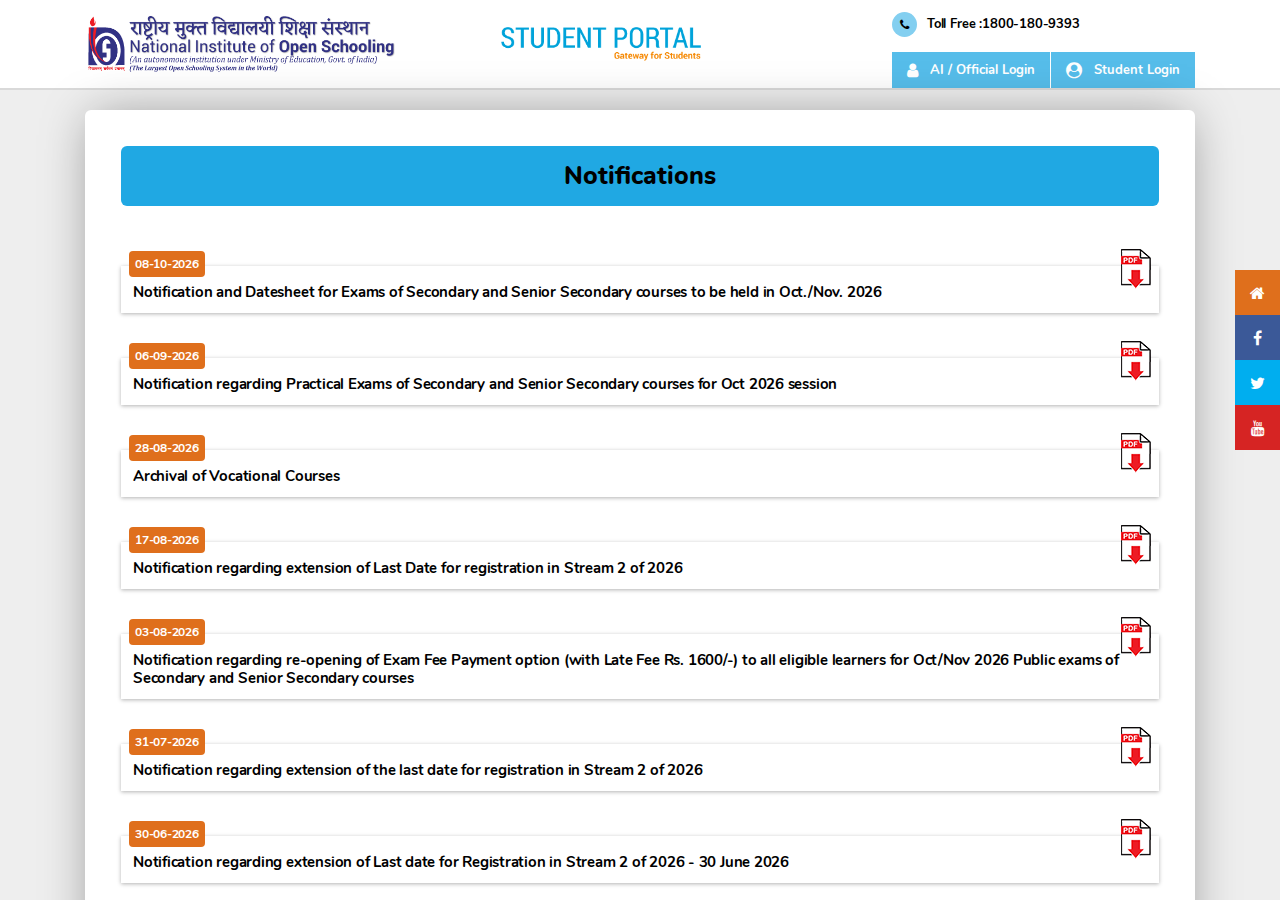Open the Home icon in the side bar
Image resolution: width=1280 pixels, height=900 pixels.
point(1257,293)
